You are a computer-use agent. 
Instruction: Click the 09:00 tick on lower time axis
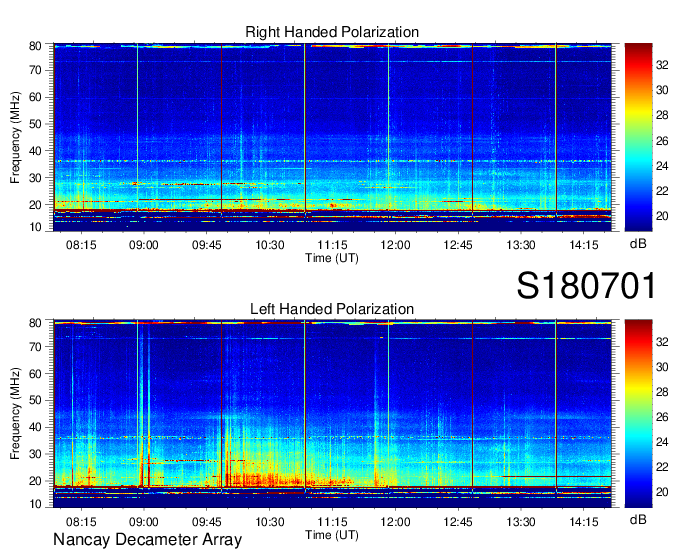[144, 522]
